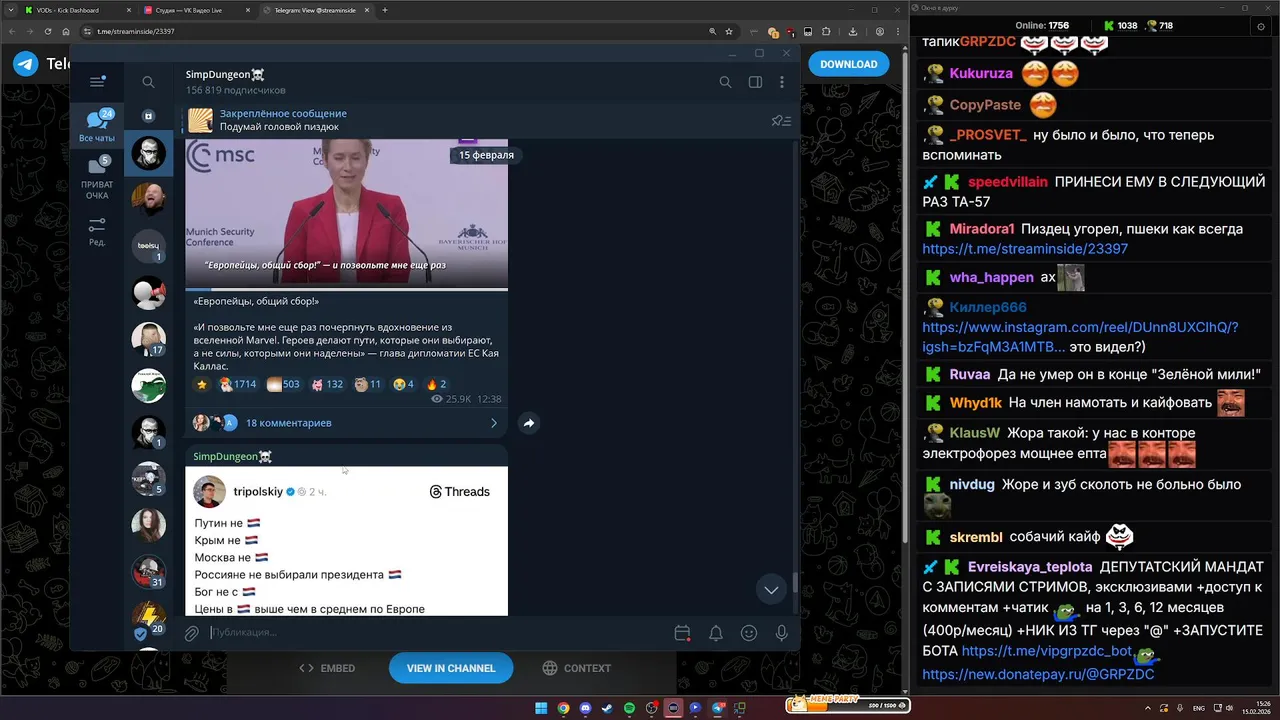Open t.me/streaminside/23397 link in stream chat
This screenshot has width=1280, height=720.
click(1025, 249)
